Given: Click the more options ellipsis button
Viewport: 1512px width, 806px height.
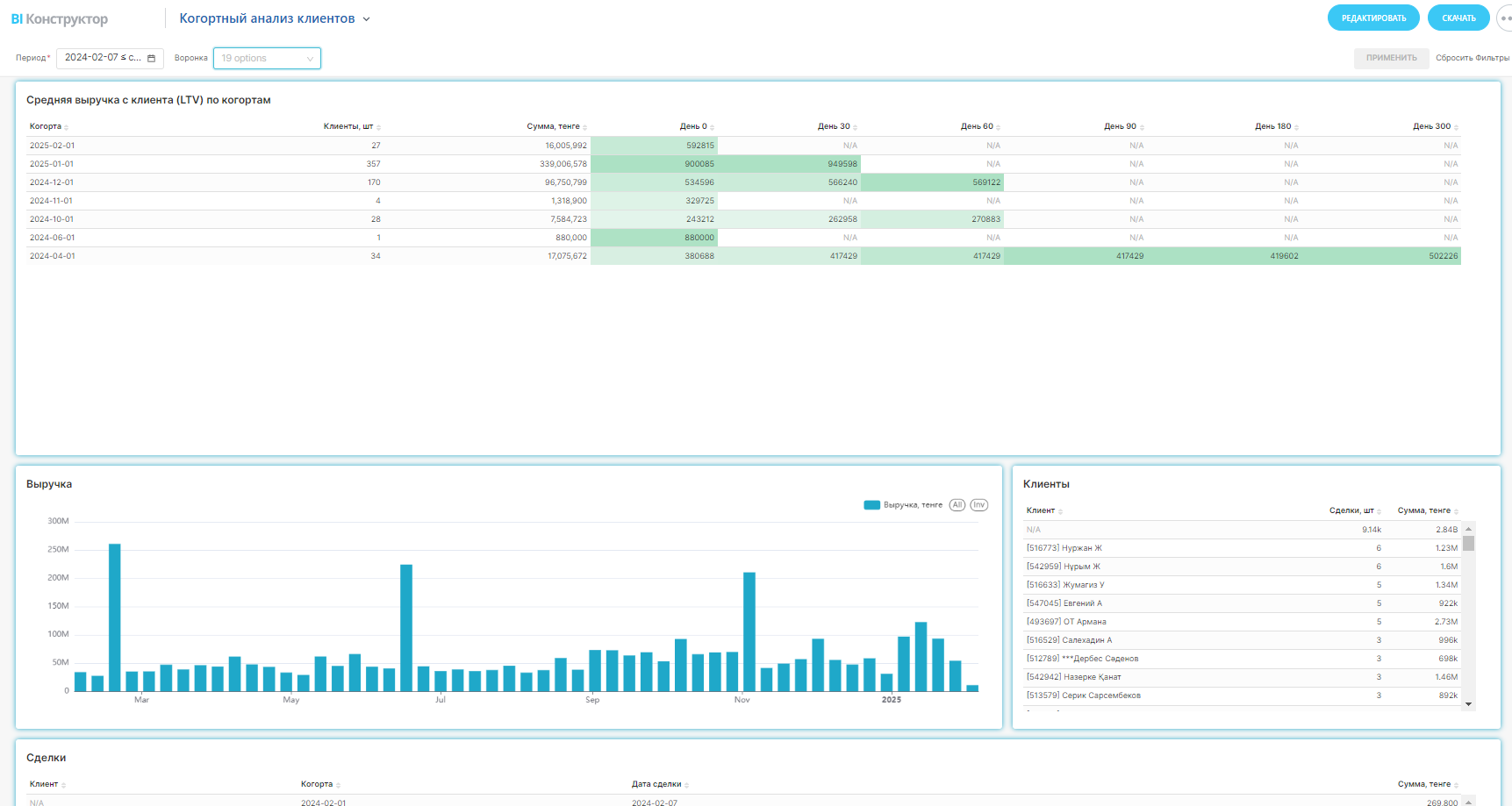Looking at the screenshot, I should point(1504,18).
